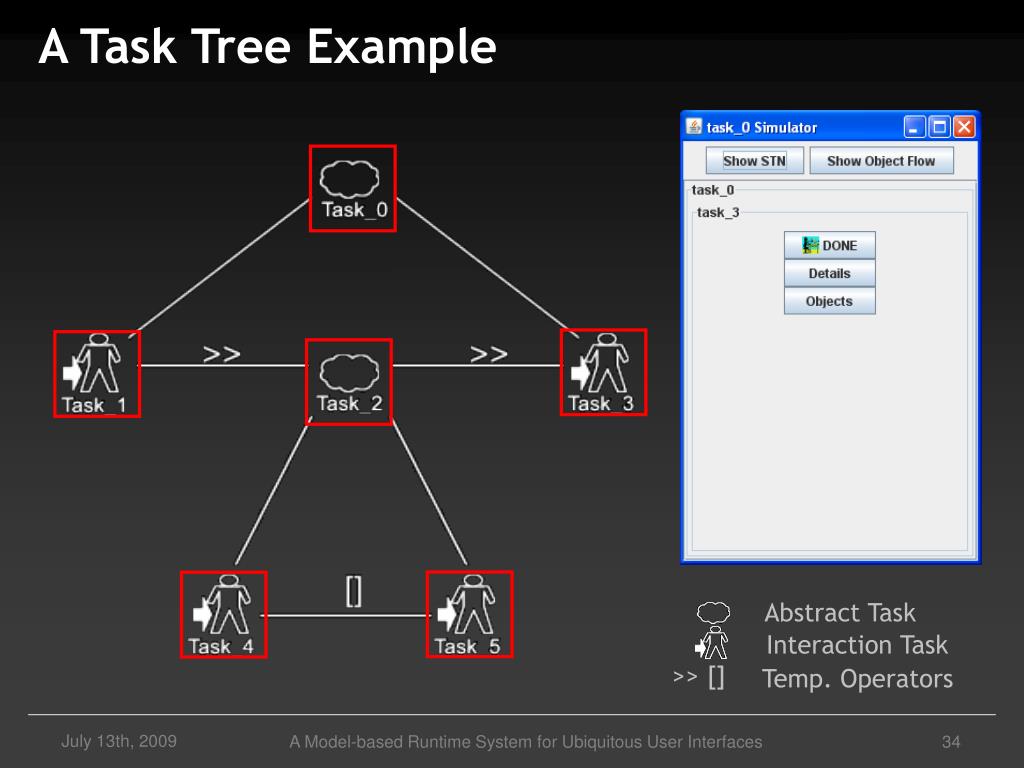Viewport: 1024px width, 768px height.
Task: Click the Java icon in simulator title bar
Action: (x=694, y=127)
